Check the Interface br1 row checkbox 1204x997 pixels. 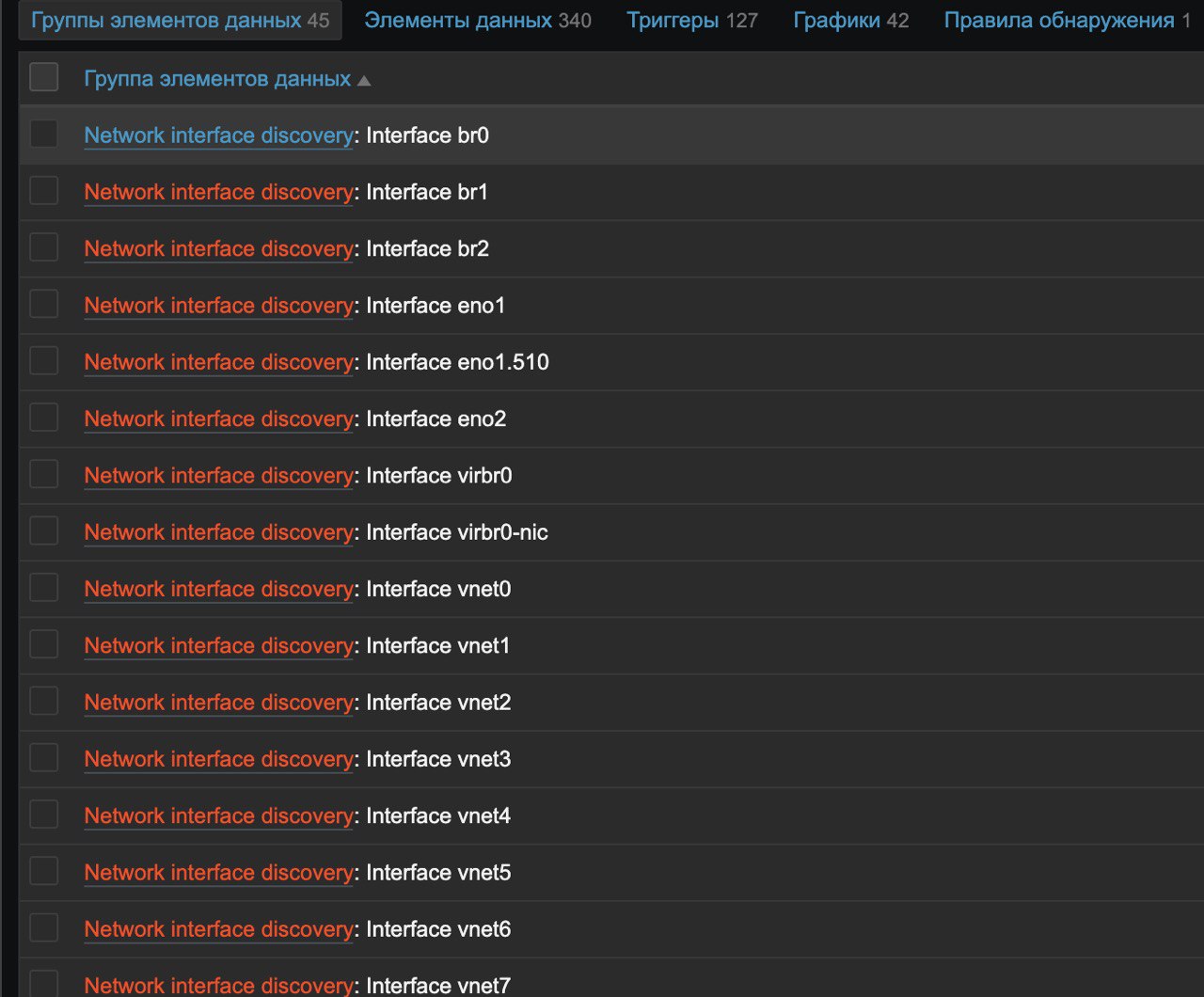click(x=44, y=190)
